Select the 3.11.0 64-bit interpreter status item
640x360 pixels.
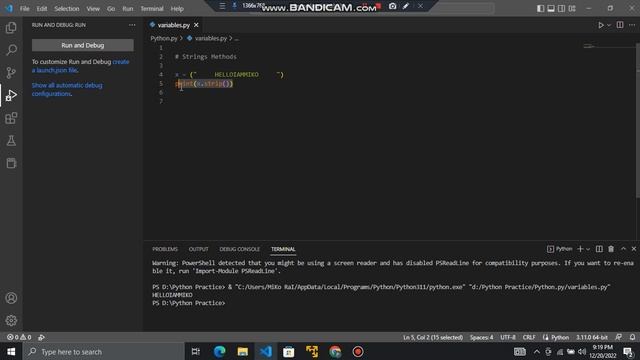(x=592, y=337)
